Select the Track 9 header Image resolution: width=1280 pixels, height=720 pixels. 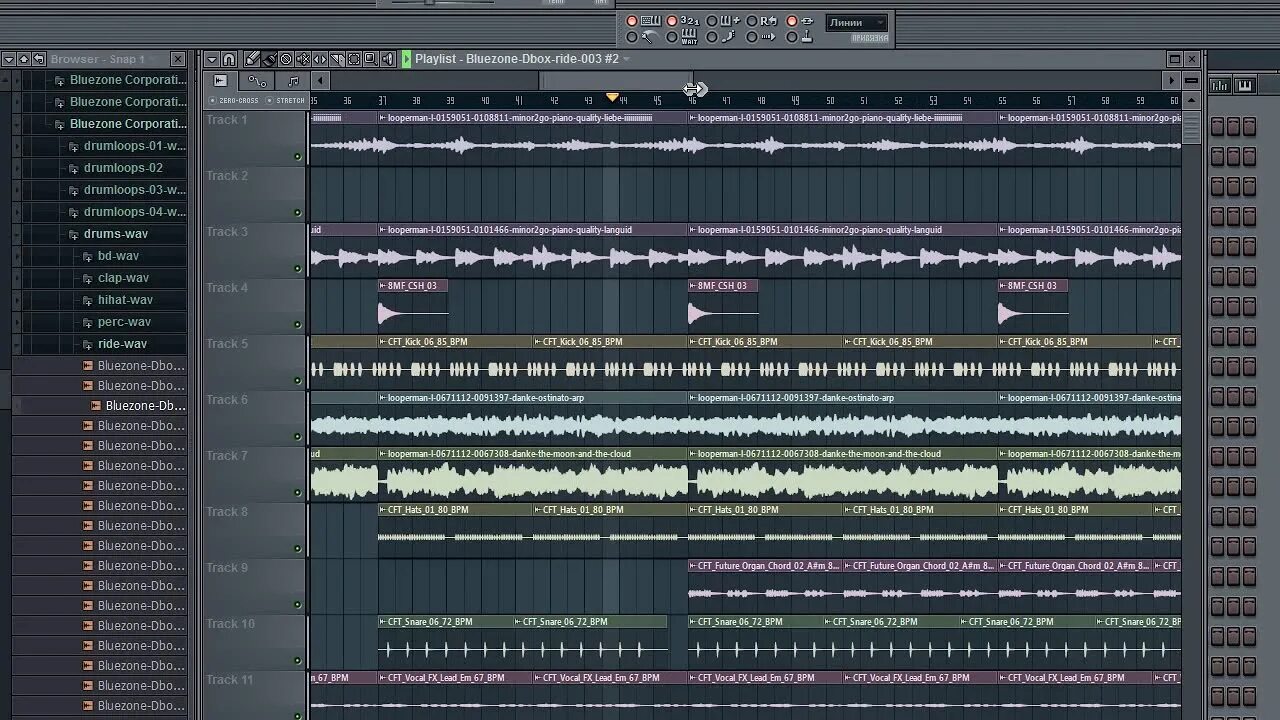pos(255,586)
